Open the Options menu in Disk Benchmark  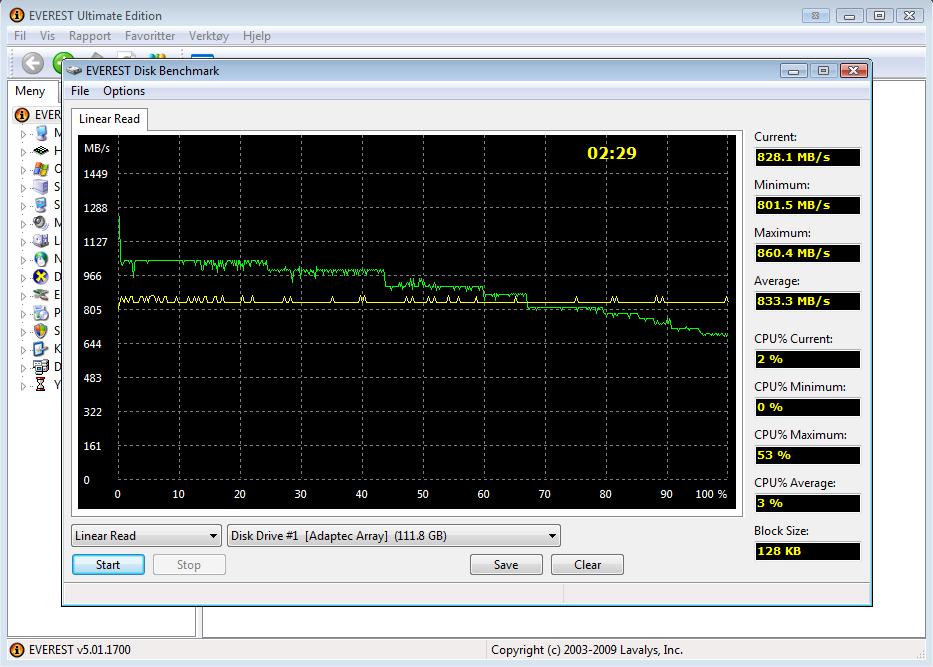[124, 90]
